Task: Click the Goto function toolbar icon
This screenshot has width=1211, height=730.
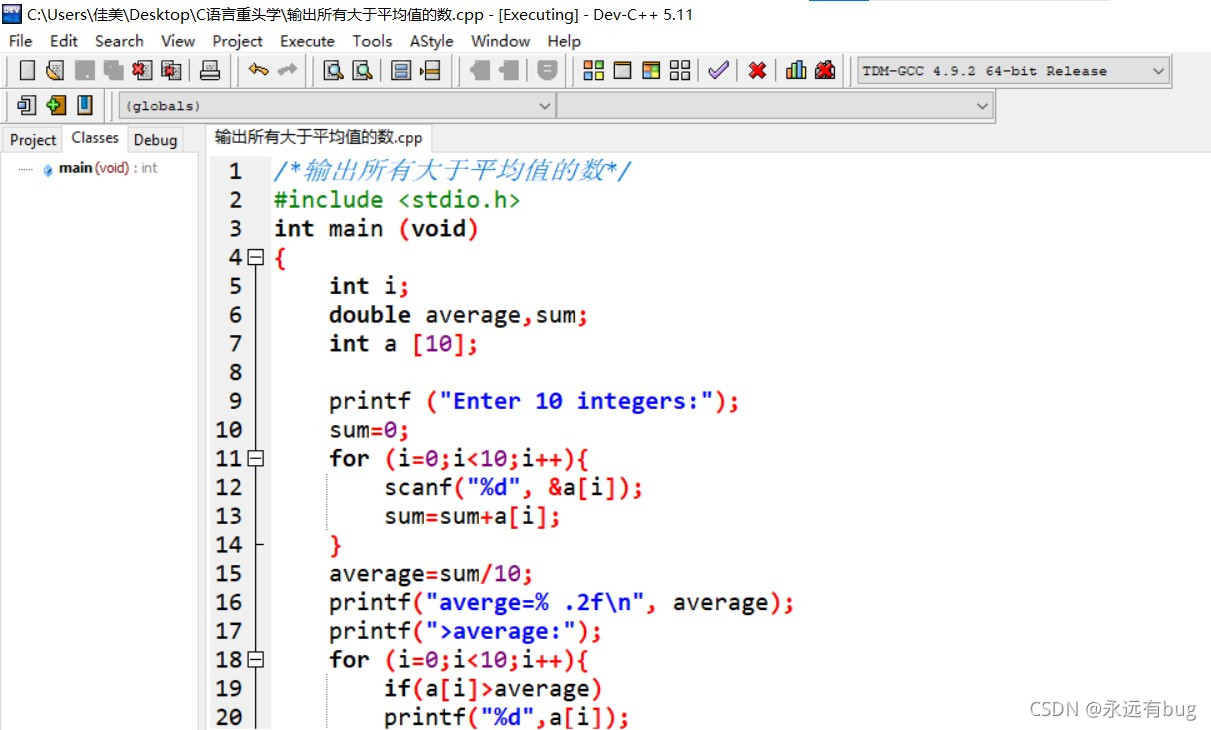Action: click(401, 70)
